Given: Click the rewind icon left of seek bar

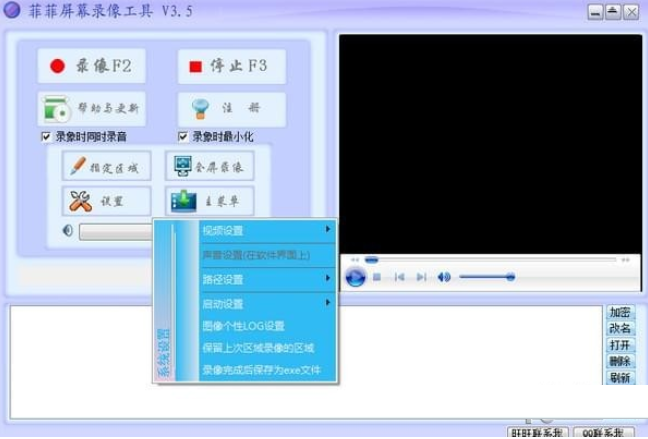Looking at the screenshot, I should [355, 260].
